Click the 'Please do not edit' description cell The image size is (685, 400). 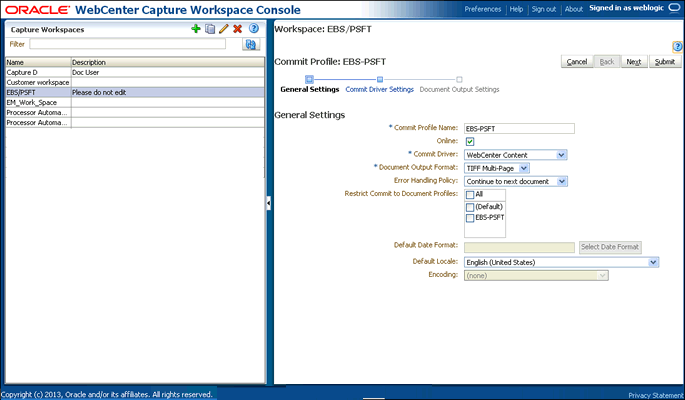point(167,93)
